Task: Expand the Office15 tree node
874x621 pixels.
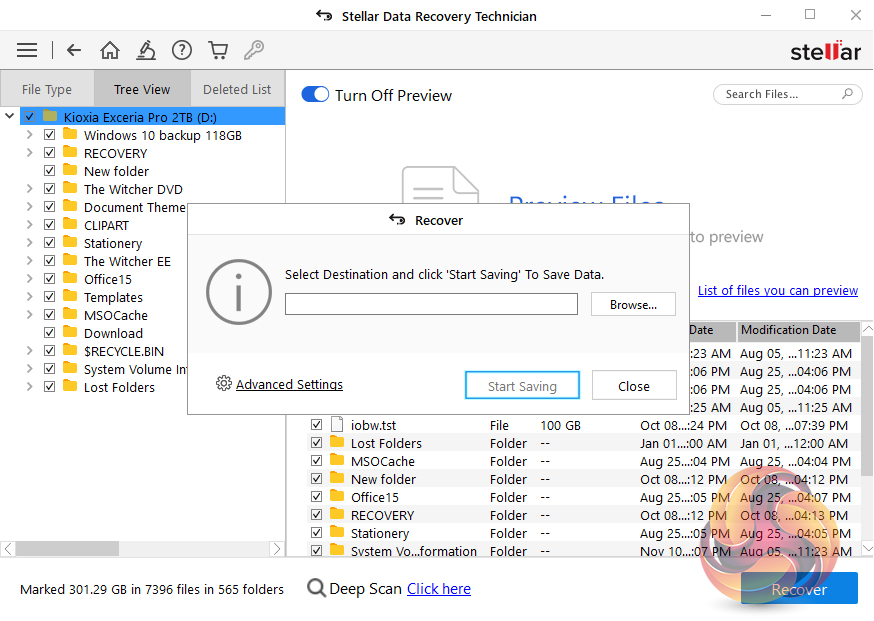Action: [x=30, y=279]
